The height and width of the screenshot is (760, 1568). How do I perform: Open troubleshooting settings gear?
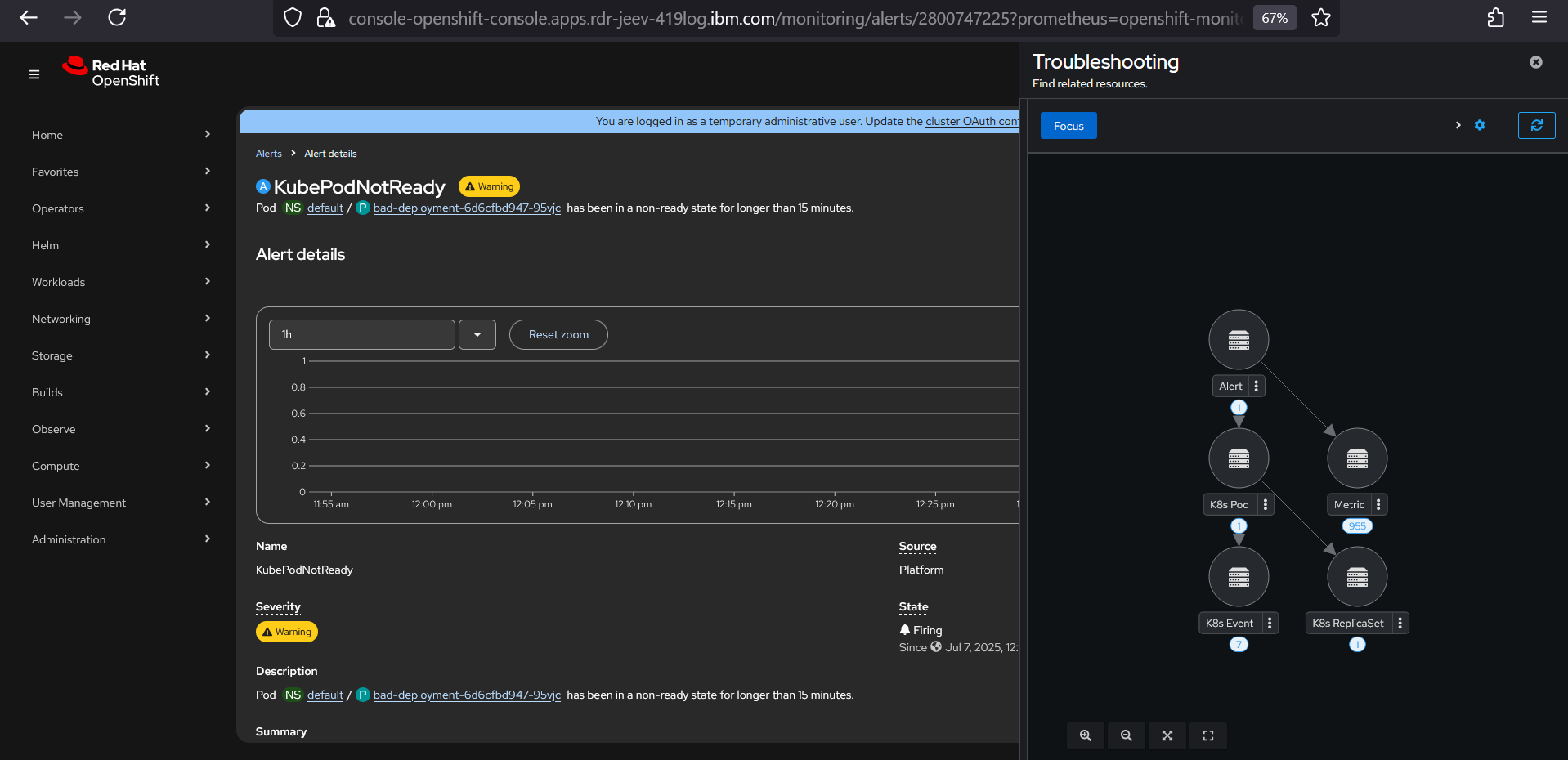point(1479,125)
